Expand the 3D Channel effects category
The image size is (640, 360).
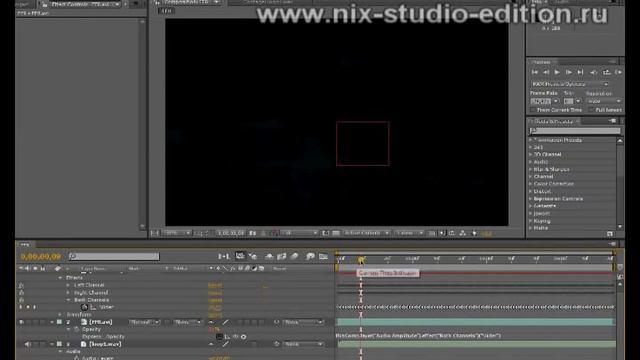[531, 154]
